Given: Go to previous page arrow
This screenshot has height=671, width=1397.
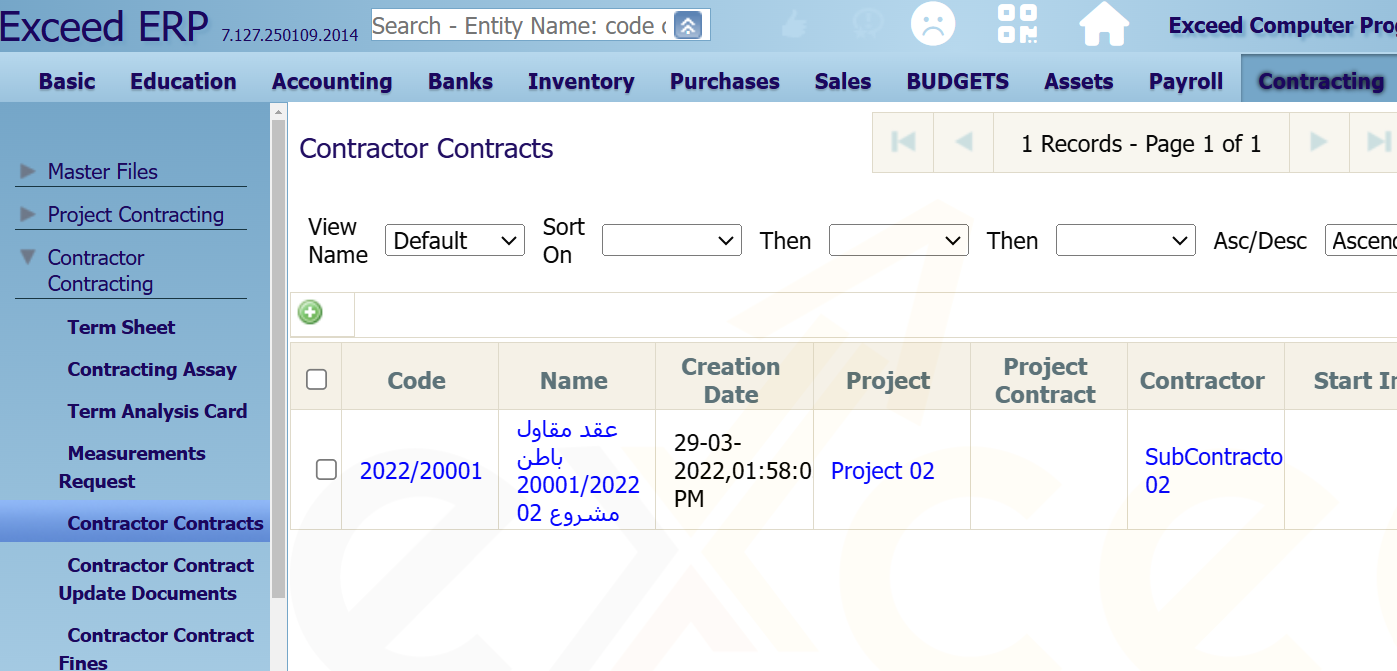Looking at the screenshot, I should click(963, 143).
